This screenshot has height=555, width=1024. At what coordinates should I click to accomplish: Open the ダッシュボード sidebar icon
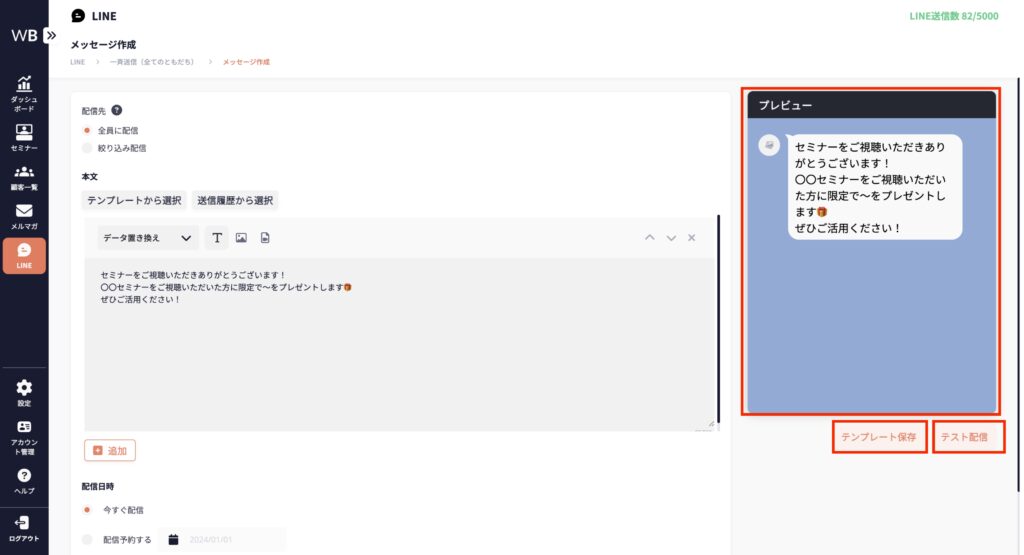(x=24, y=87)
